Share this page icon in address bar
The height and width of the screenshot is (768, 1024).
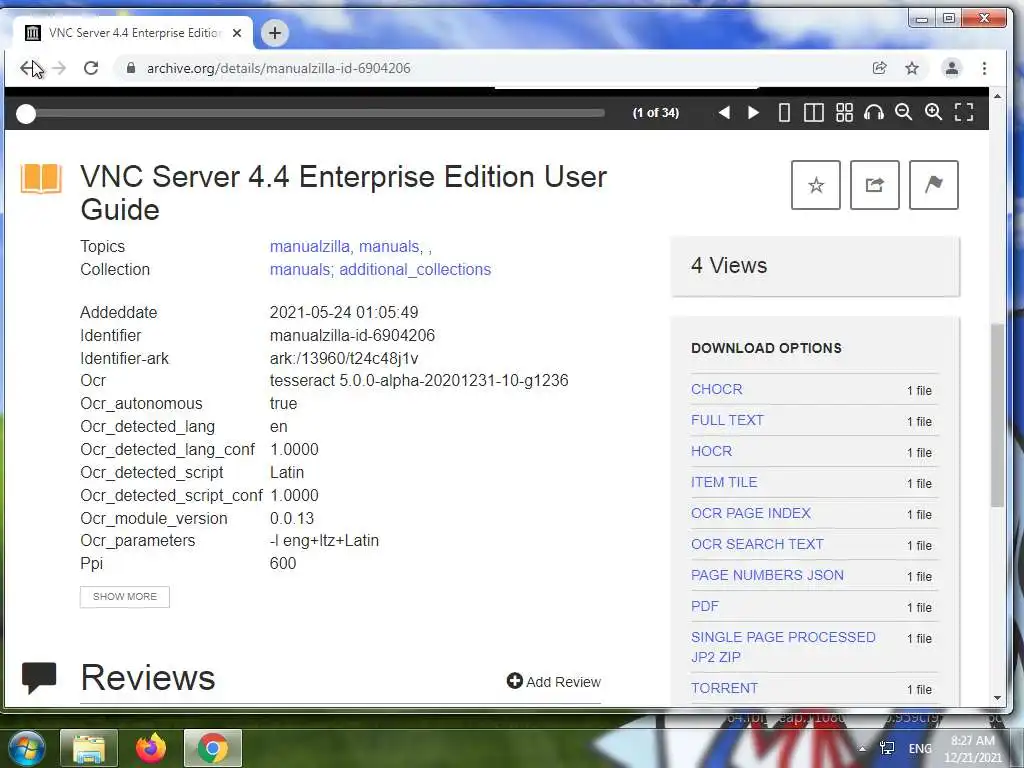click(x=880, y=68)
